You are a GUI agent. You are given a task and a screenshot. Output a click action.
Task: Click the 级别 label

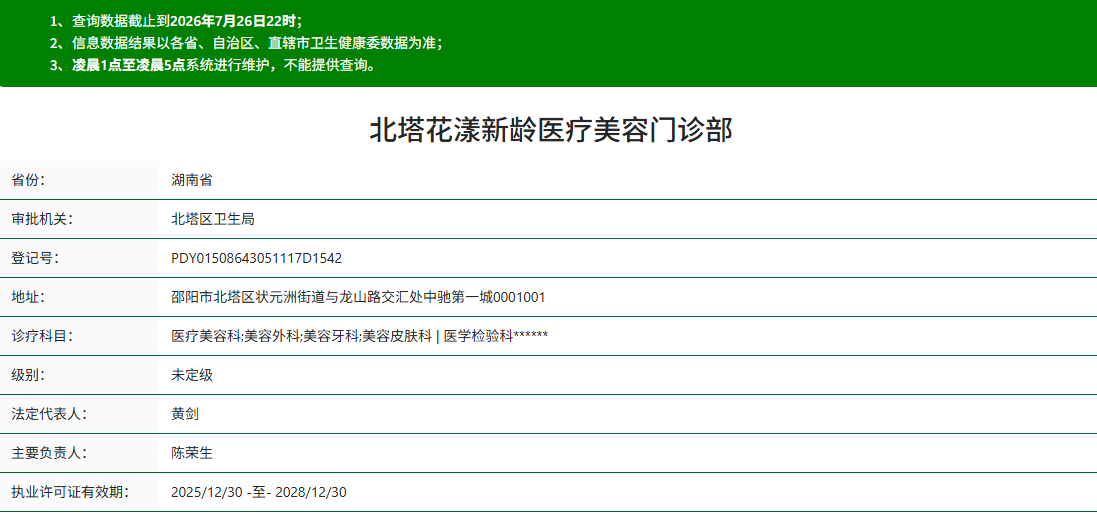click(x=28, y=376)
